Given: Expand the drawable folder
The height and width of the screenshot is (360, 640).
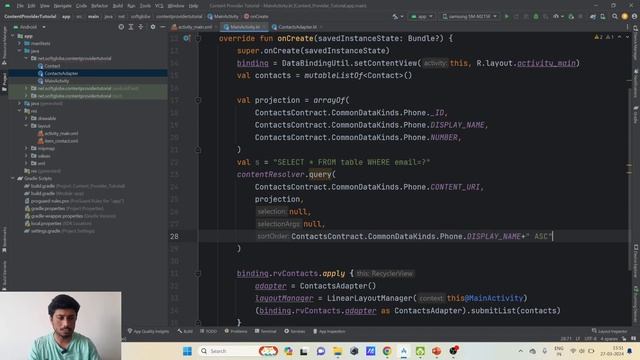Looking at the screenshot, I should click(x=27, y=118).
